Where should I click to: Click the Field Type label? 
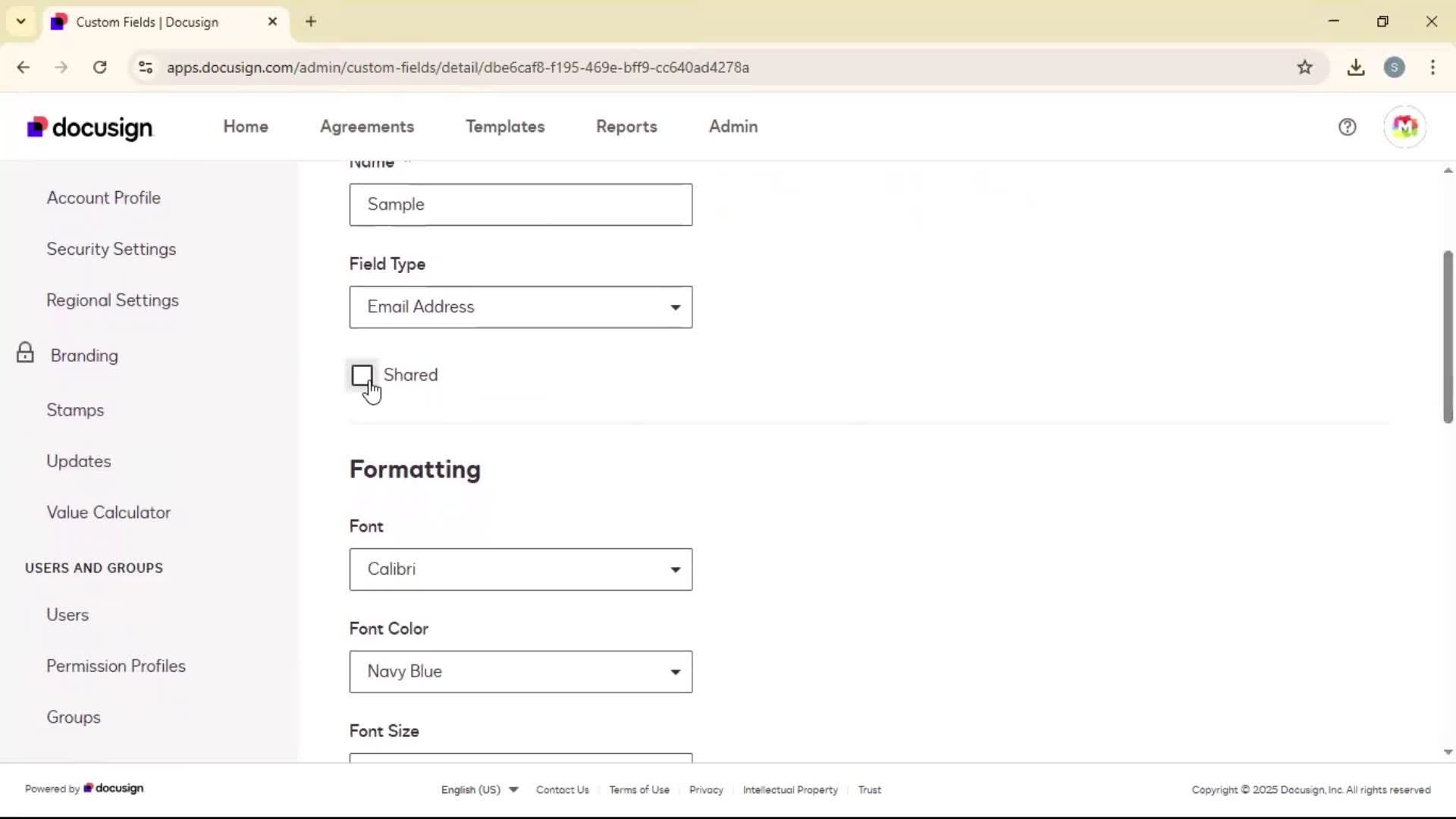(388, 264)
